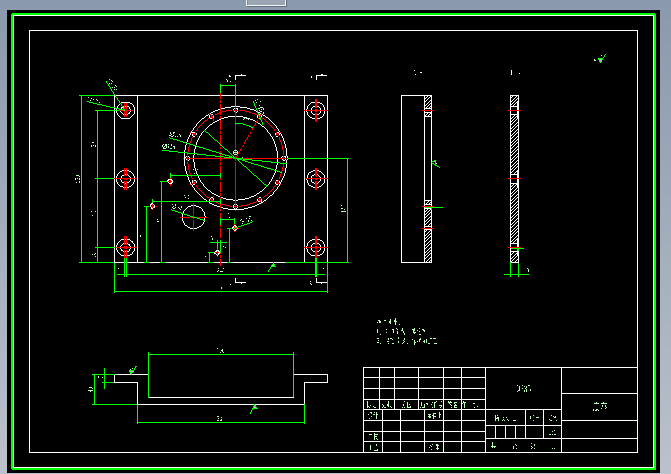Select the overall height dimension left of front view

(x=79, y=179)
